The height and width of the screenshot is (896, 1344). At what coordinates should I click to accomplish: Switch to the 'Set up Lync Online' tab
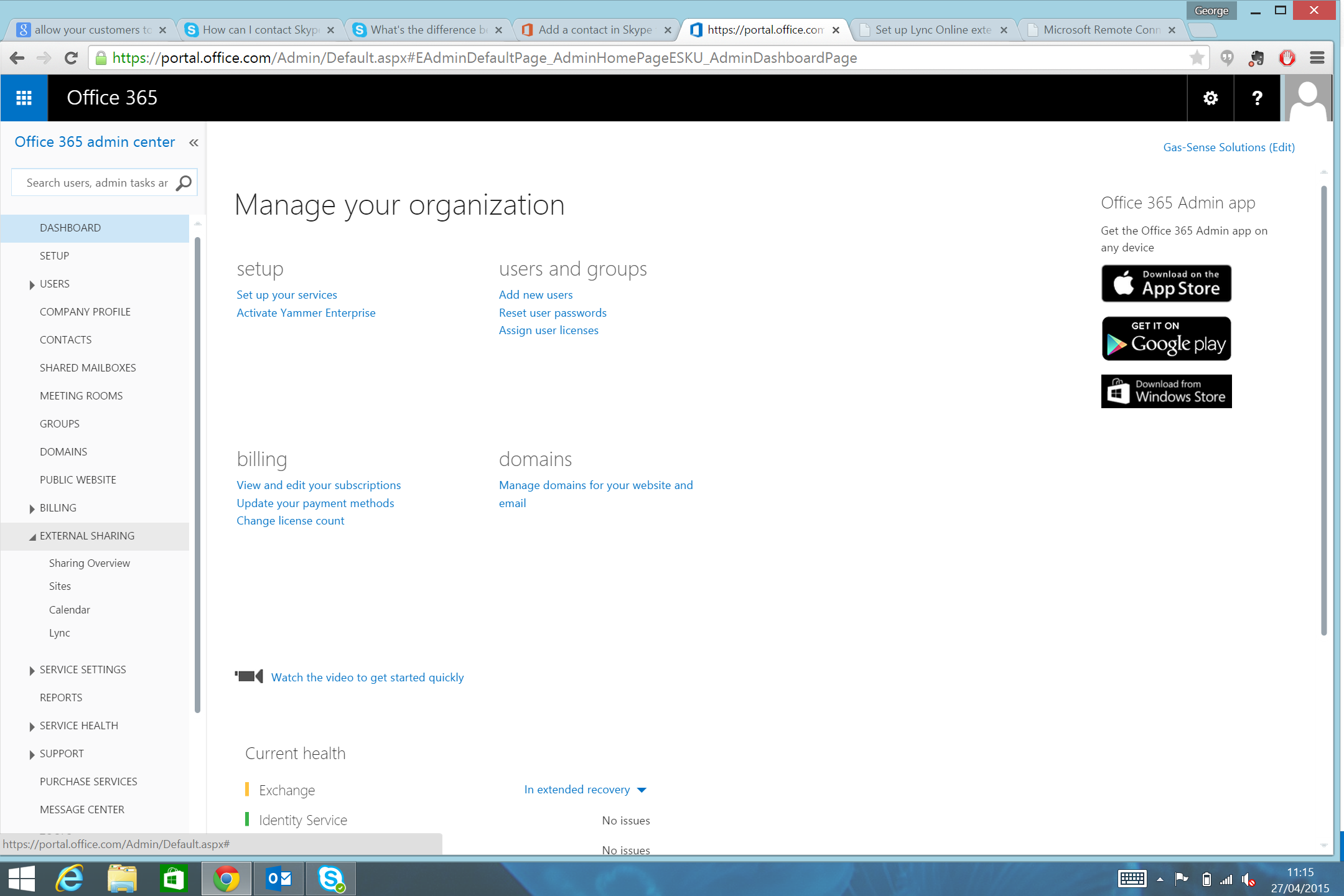[x=932, y=29]
